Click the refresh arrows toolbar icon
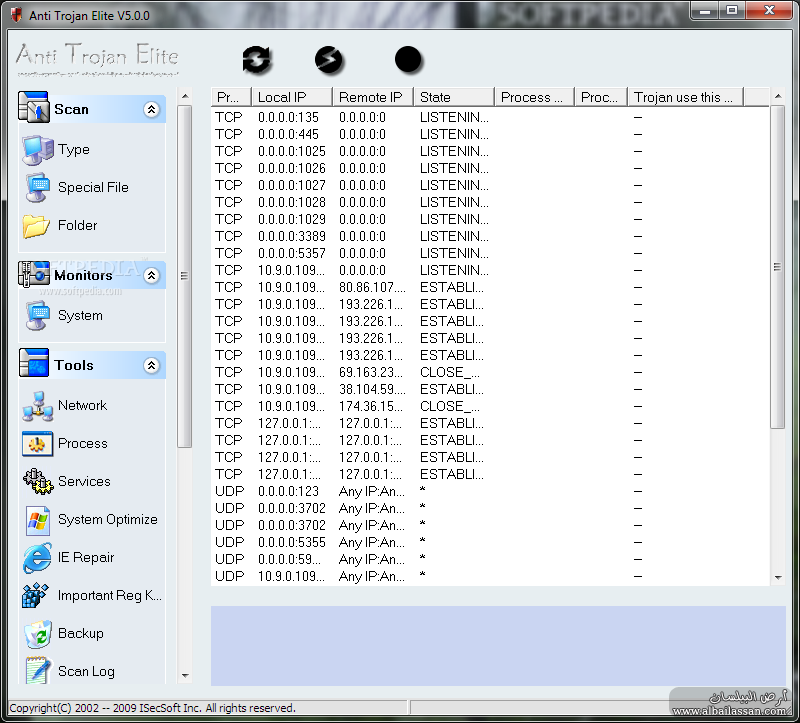This screenshot has width=800, height=723. tap(257, 60)
